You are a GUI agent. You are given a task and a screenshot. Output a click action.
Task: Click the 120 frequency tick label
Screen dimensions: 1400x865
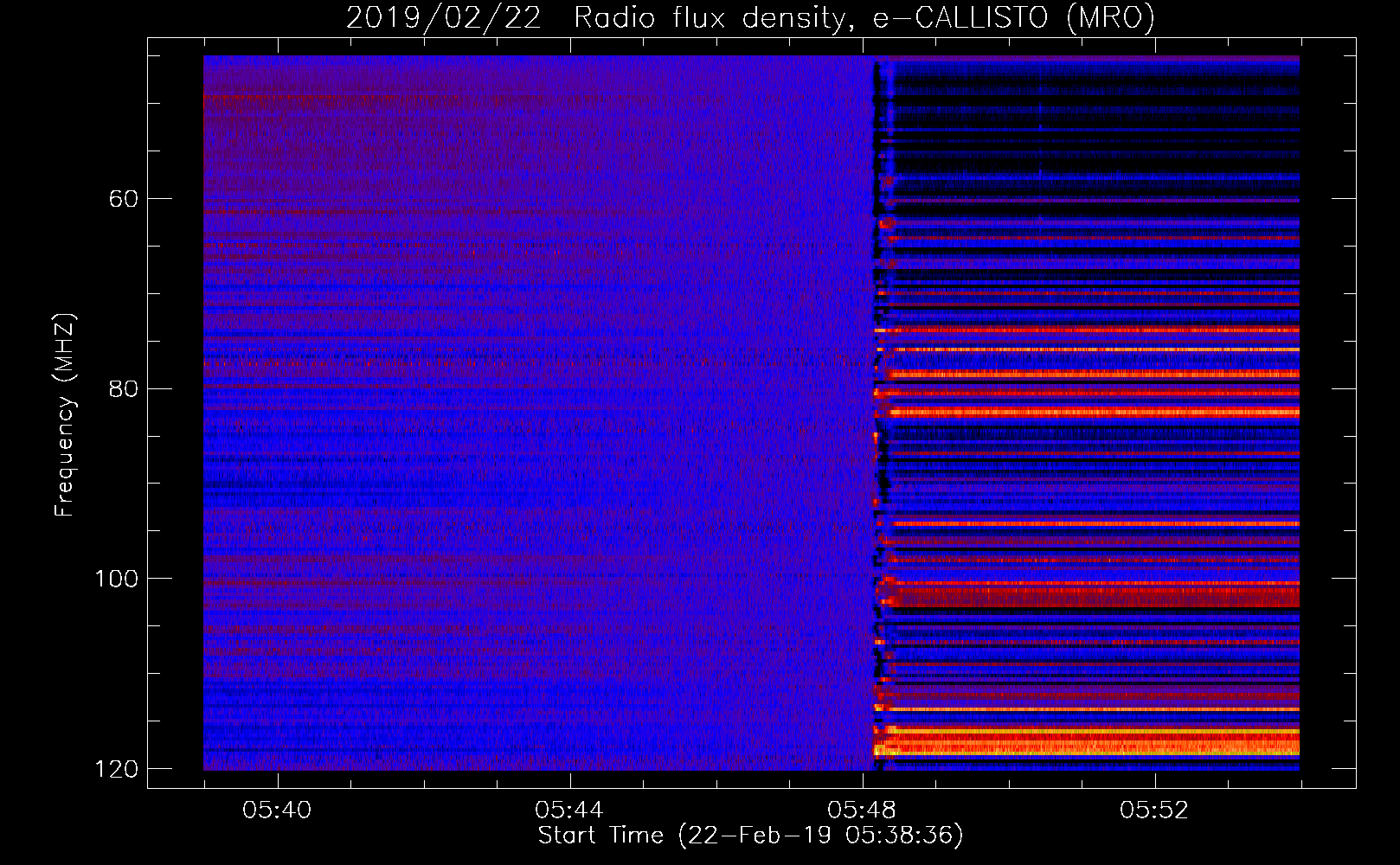tap(116, 769)
